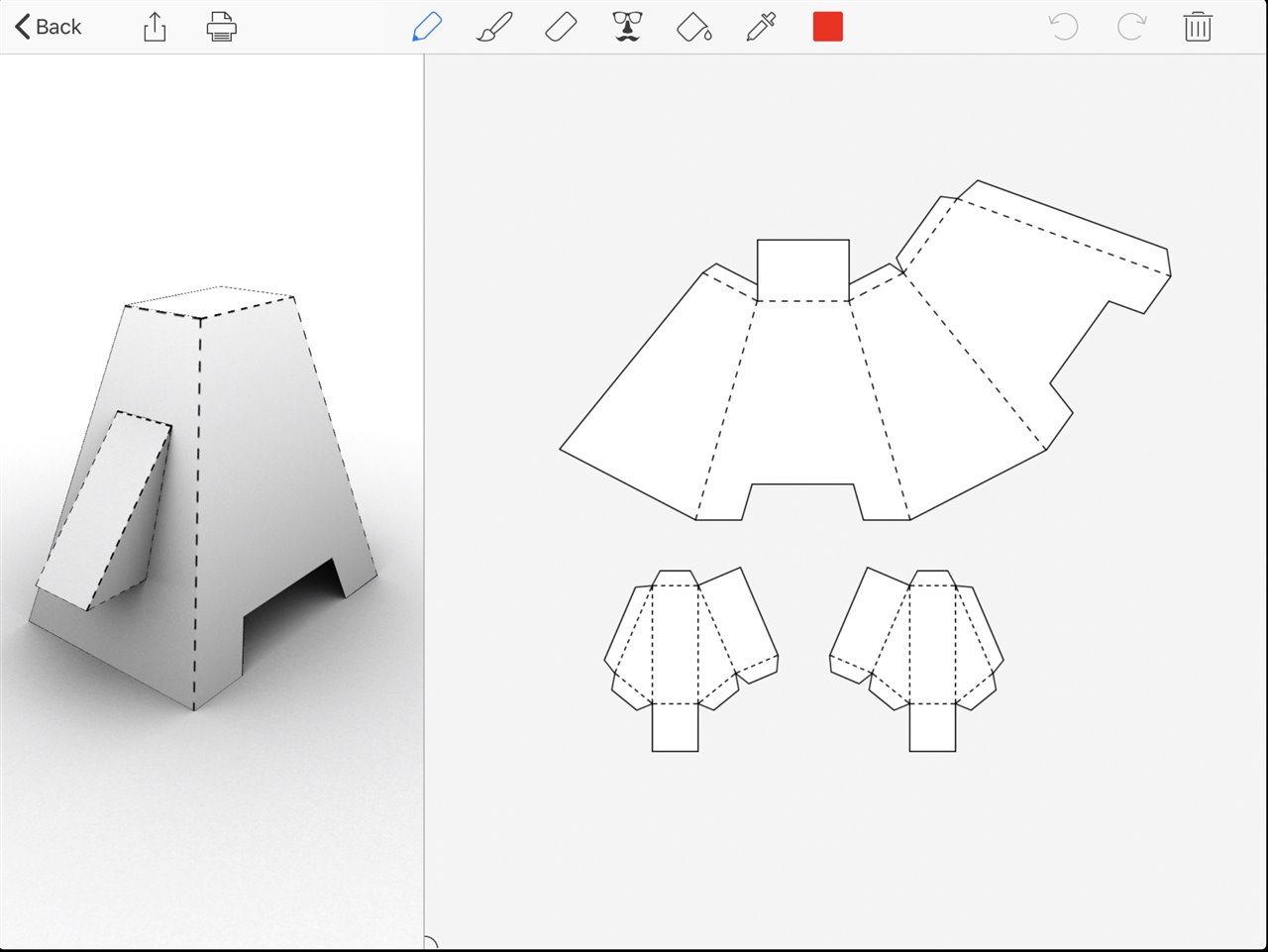The image size is (1268, 952).
Task: Open the red color swatch
Action: 827,27
